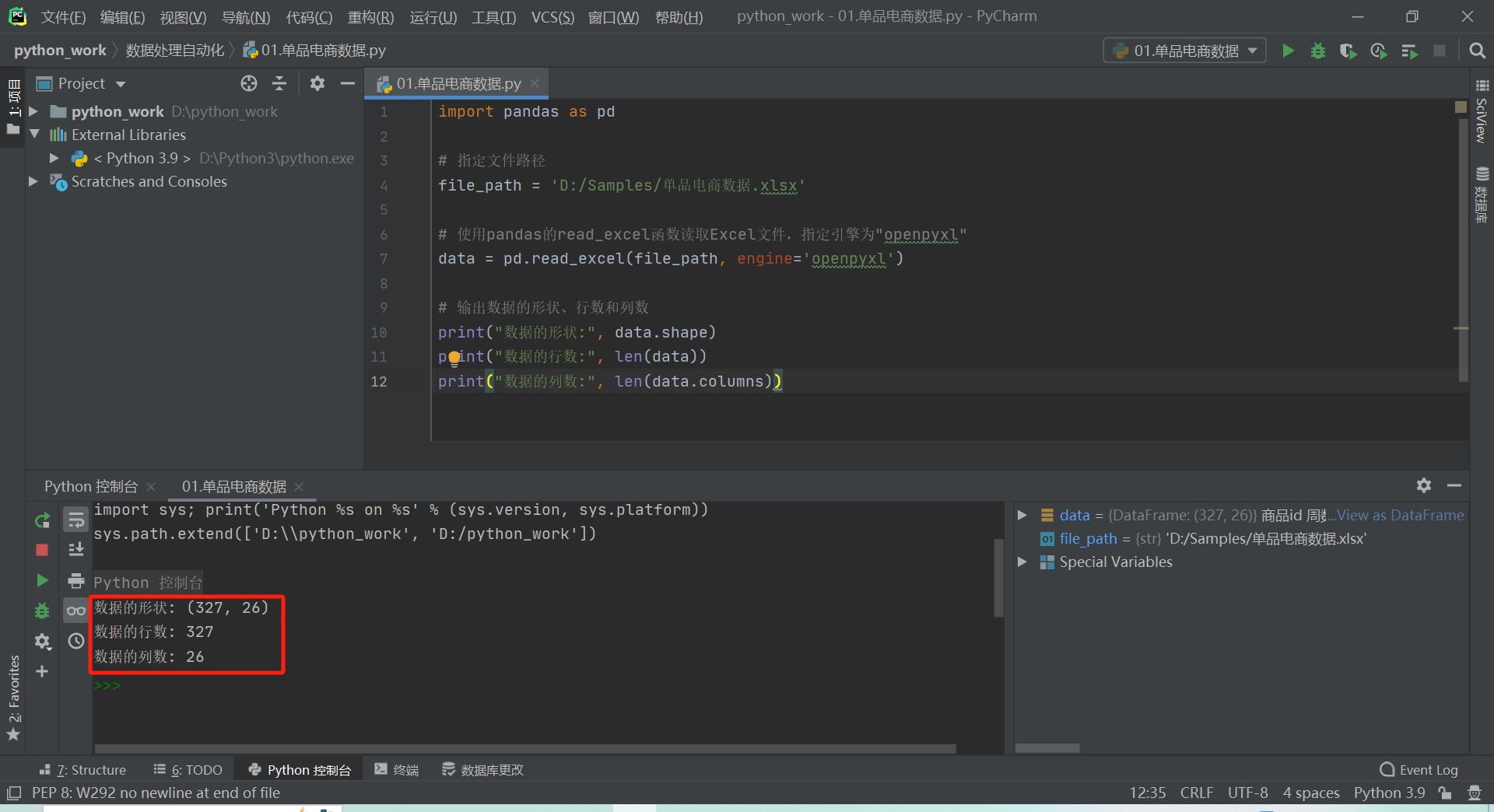
Task: Click the print console output icon
Action: coord(76,580)
